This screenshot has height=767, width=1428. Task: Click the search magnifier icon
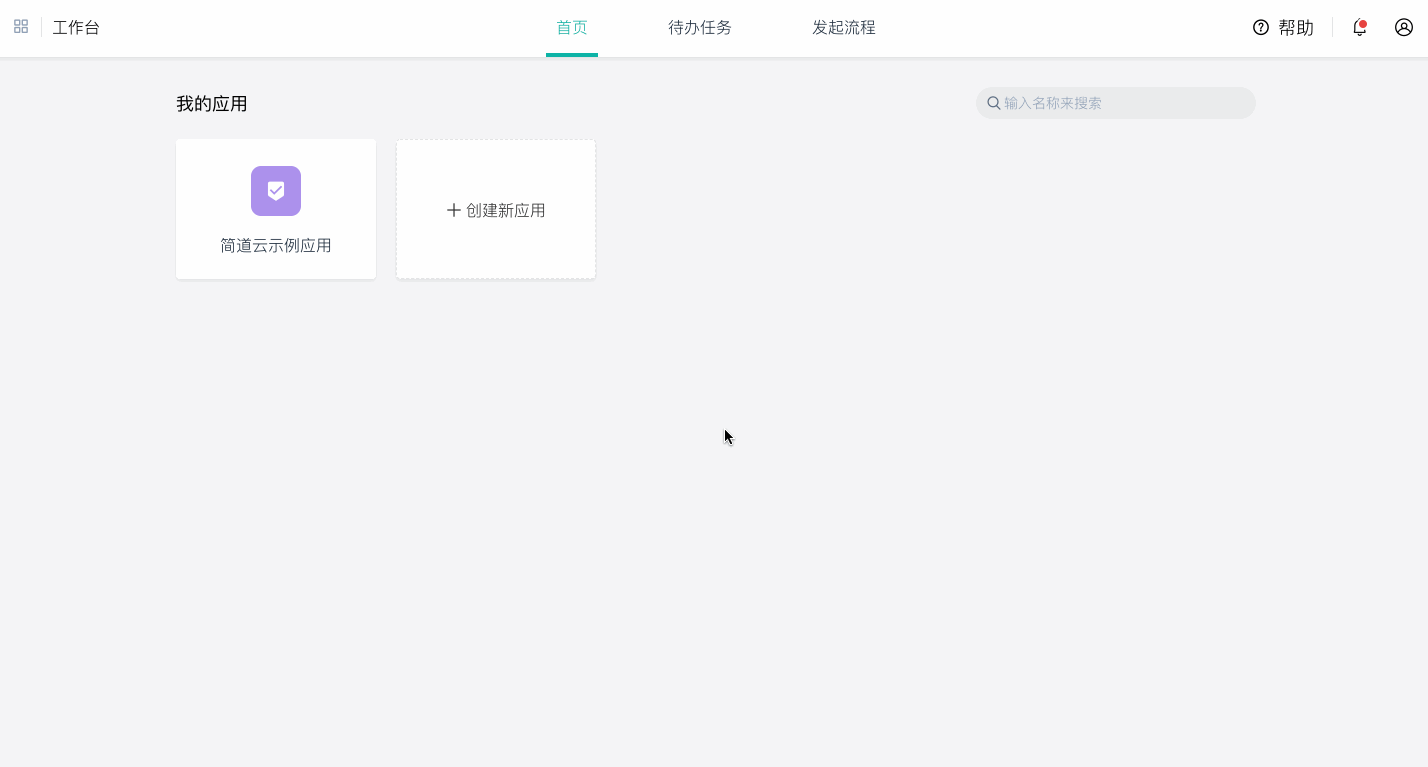point(993,102)
